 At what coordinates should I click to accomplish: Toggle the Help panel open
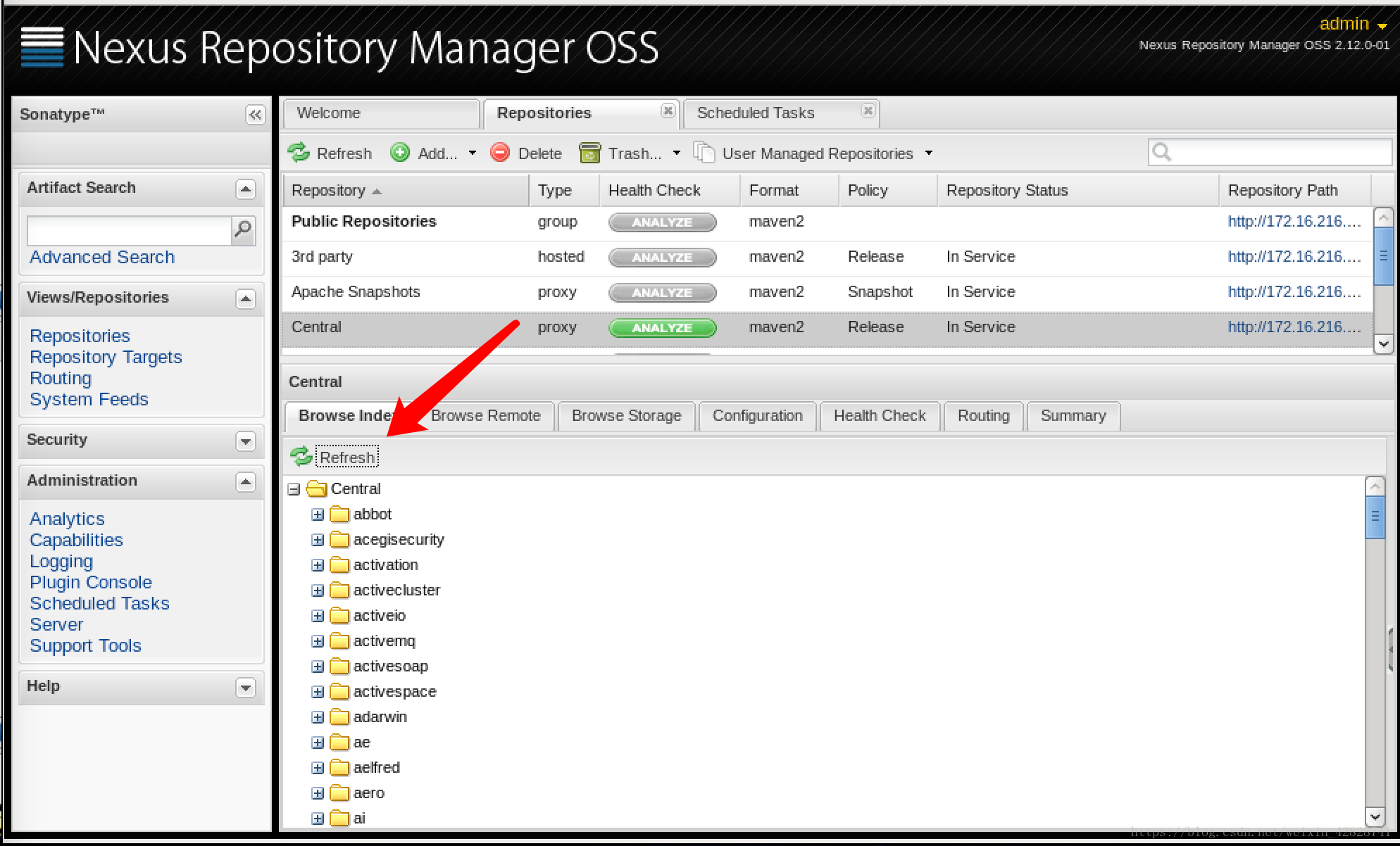pyautogui.click(x=245, y=688)
